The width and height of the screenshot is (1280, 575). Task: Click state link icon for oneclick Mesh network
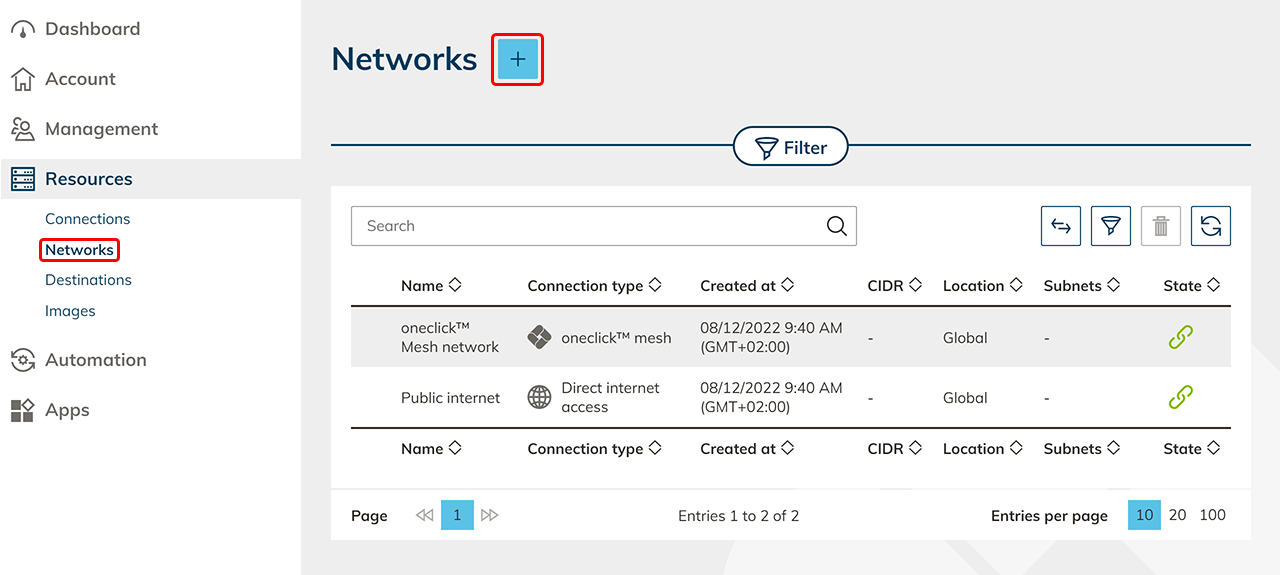[x=1180, y=338]
